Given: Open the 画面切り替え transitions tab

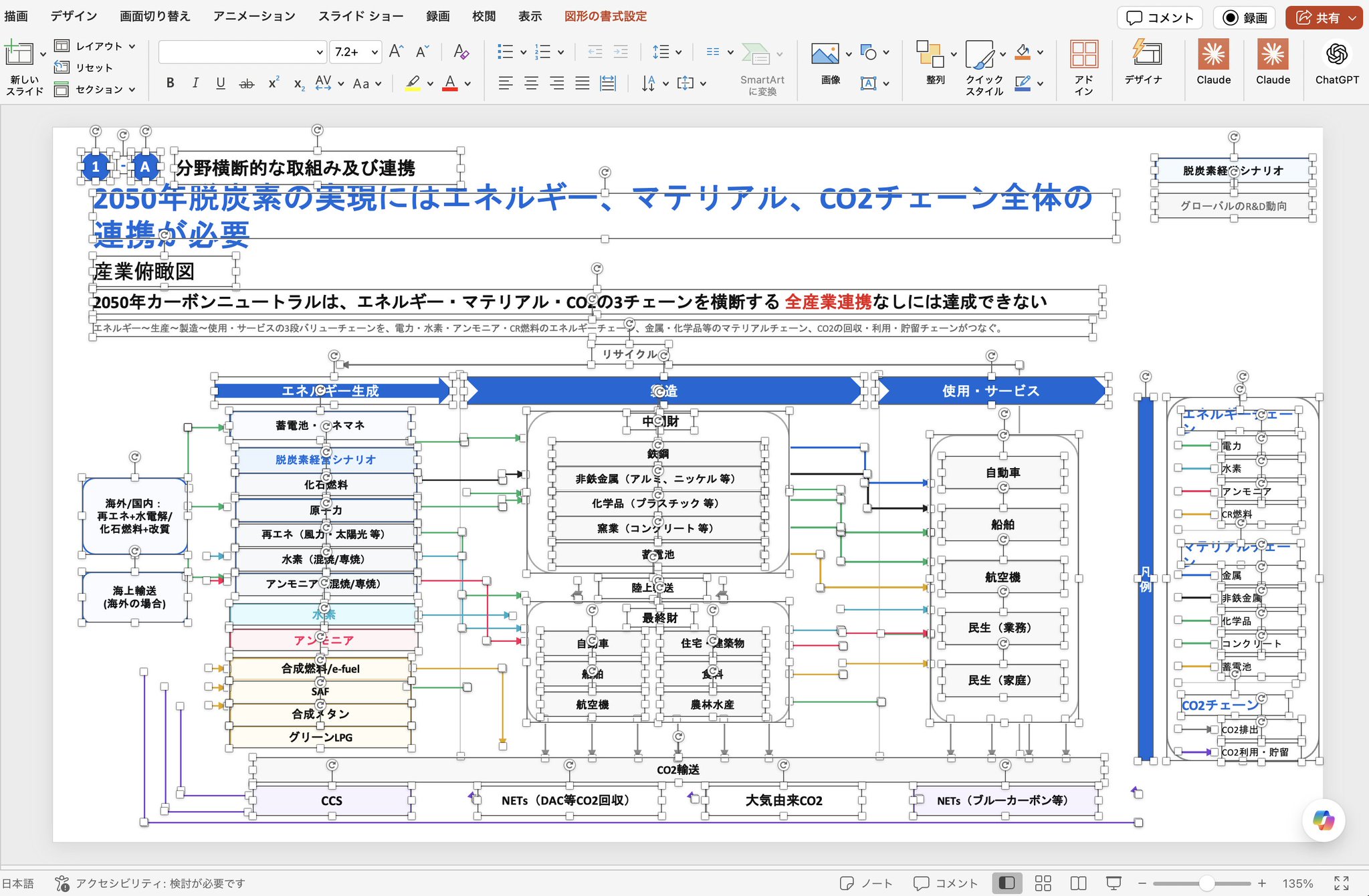Looking at the screenshot, I should pos(155,16).
